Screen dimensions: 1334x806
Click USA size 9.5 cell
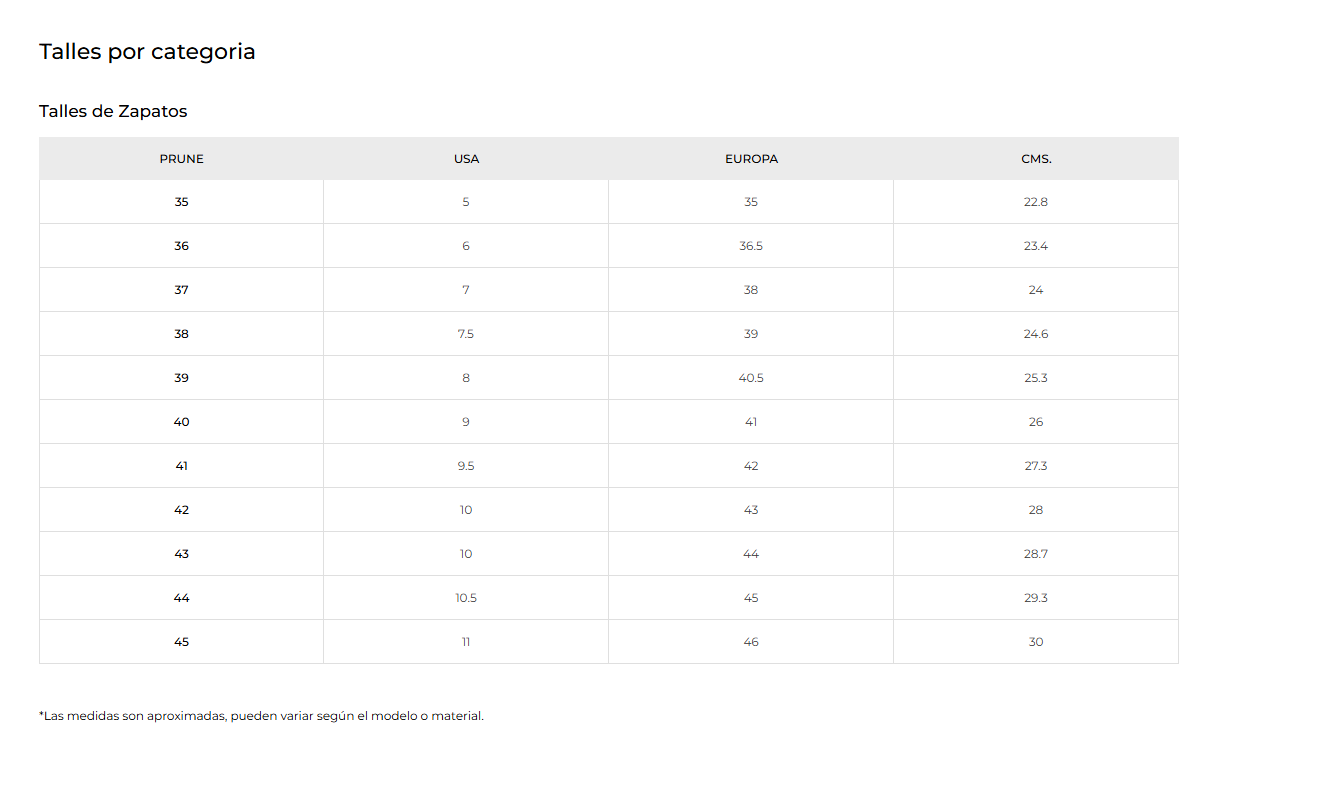[x=466, y=466]
